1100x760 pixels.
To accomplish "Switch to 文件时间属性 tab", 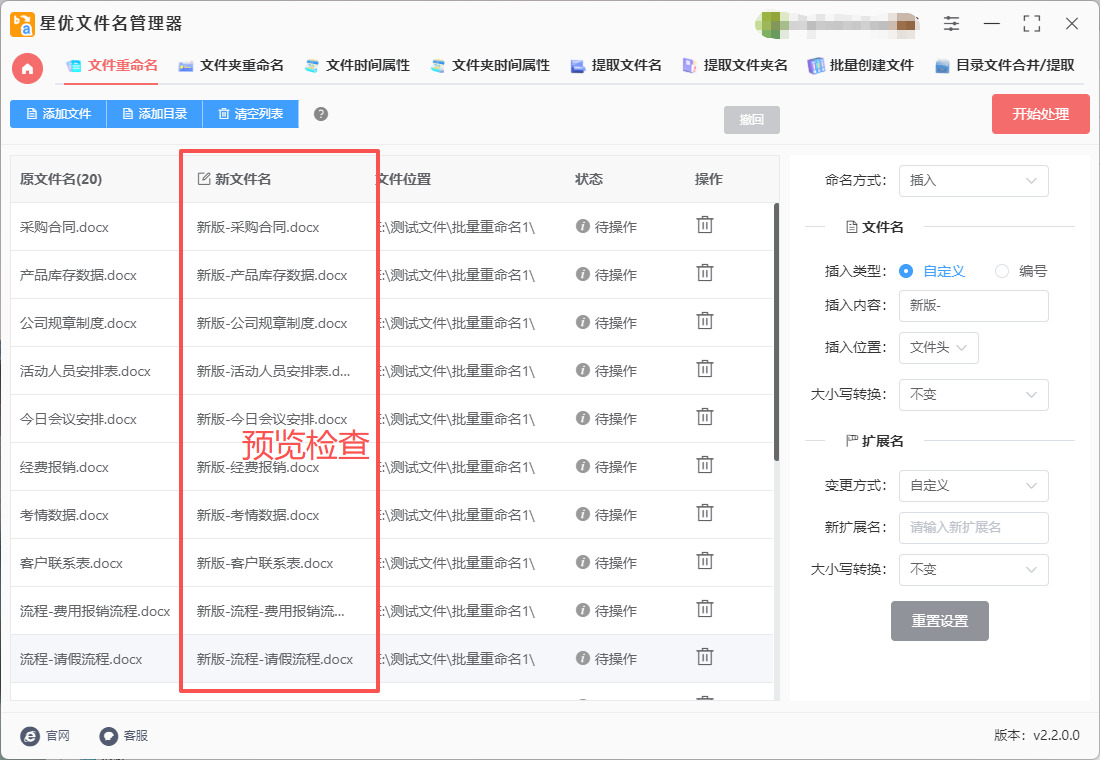I will 358,65.
